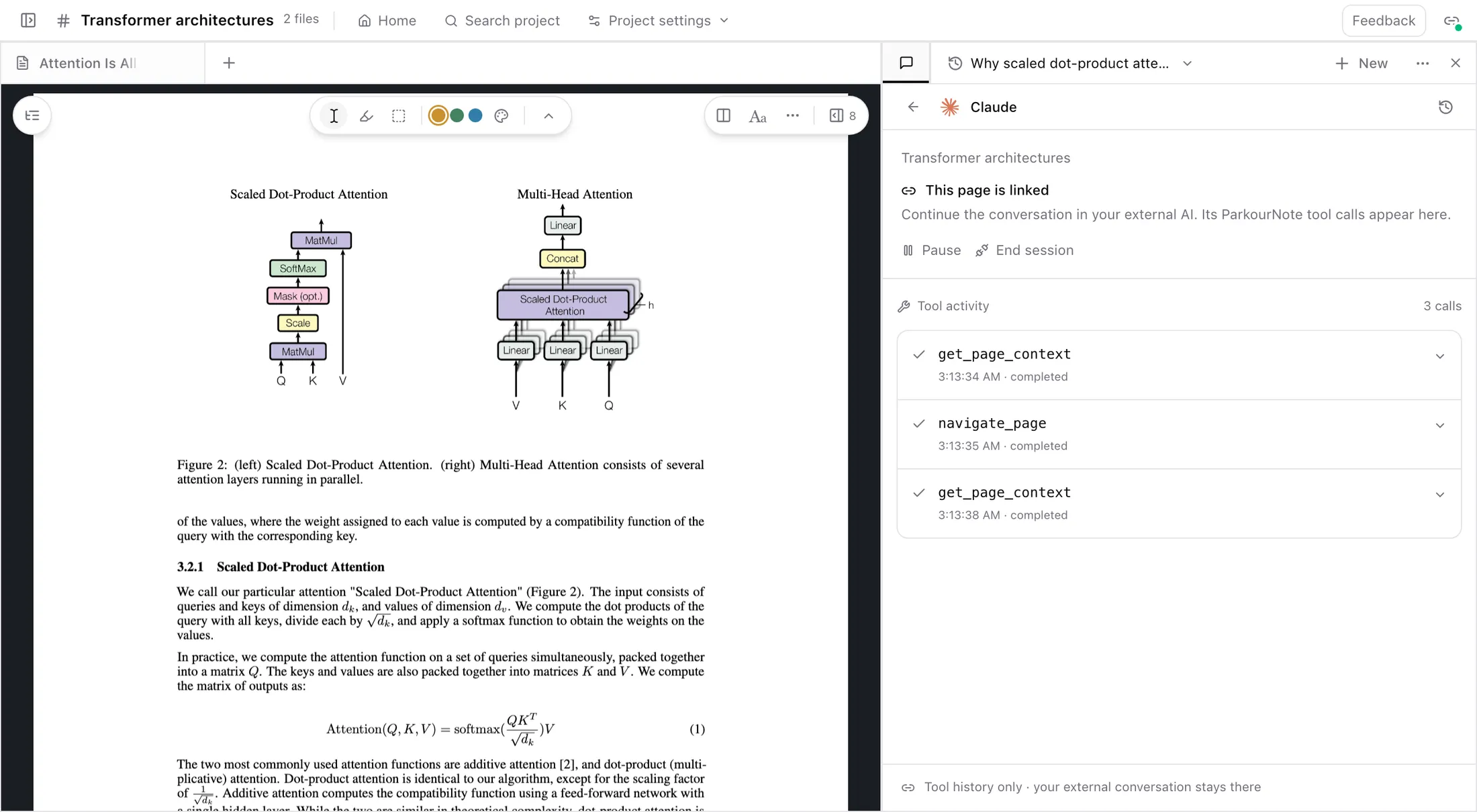End session link

click(1025, 250)
